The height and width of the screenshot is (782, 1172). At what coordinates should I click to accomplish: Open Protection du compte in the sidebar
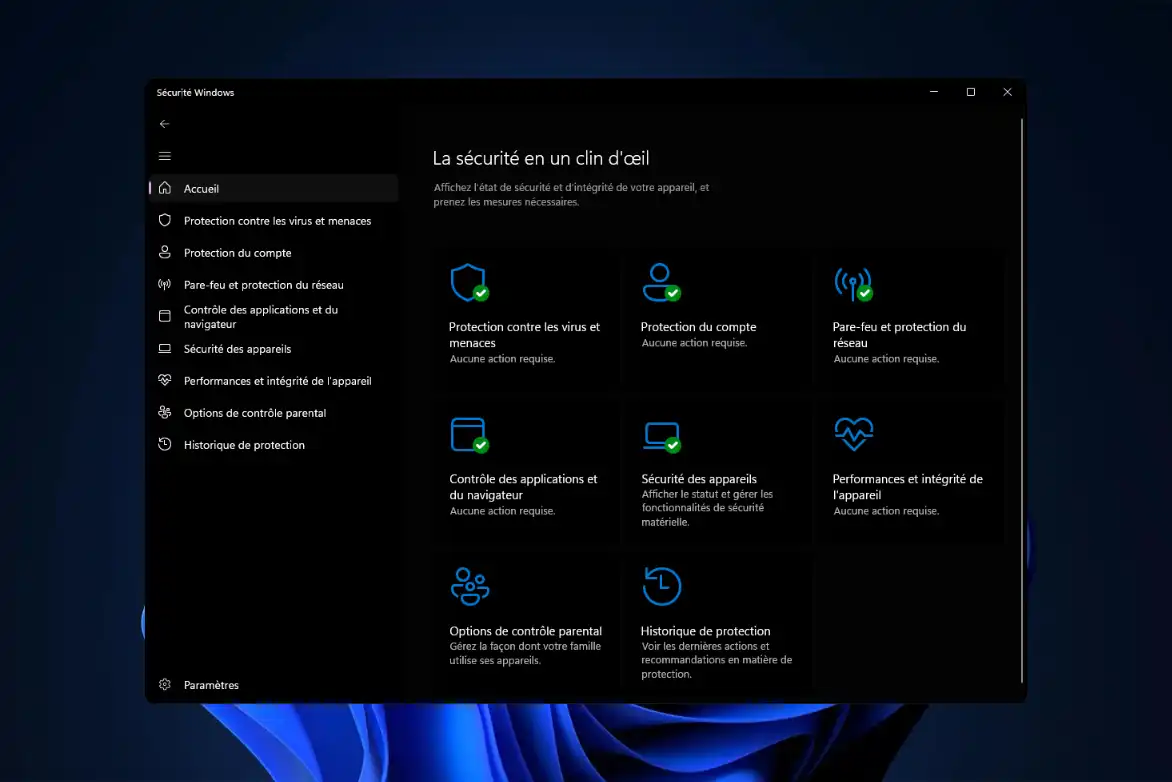274,253
